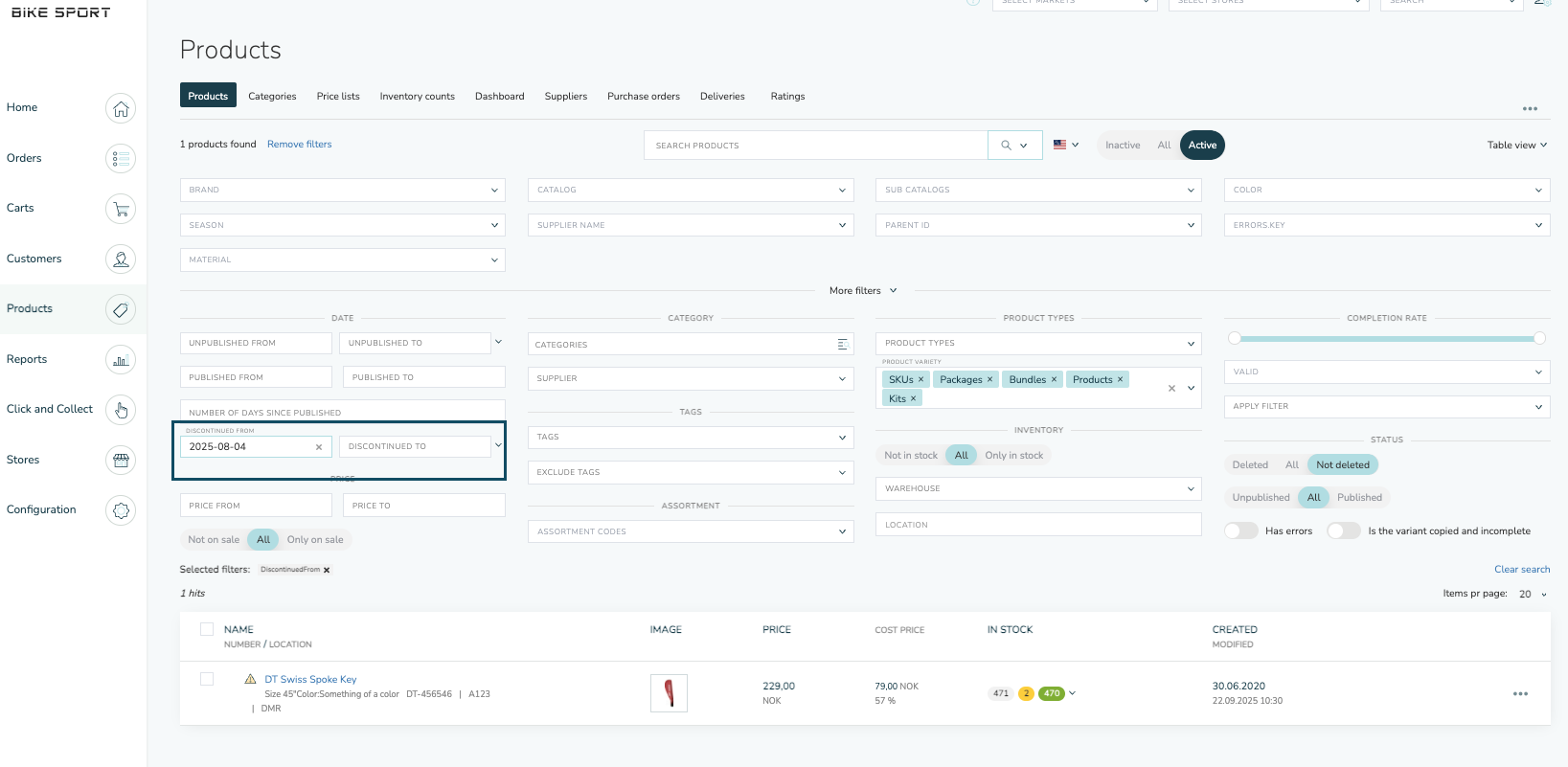This screenshot has height=767, width=1568.
Task: Open Customers using the person icon
Action: coord(121,259)
